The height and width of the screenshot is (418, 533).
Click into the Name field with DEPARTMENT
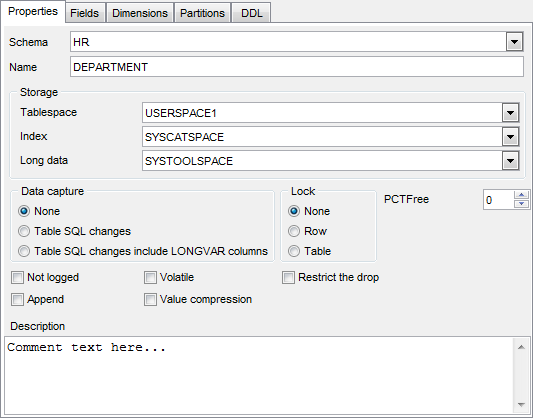click(x=296, y=67)
